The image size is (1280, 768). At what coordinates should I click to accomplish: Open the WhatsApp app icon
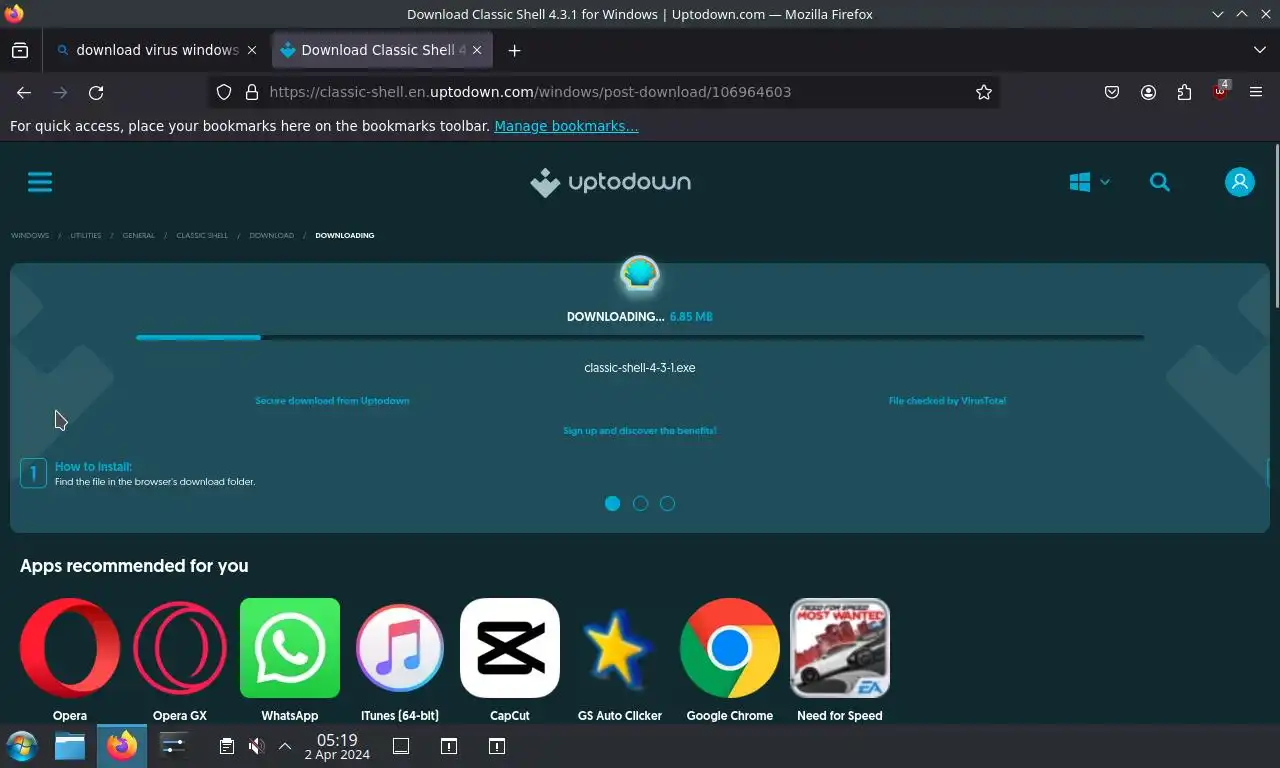[x=290, y=648]
